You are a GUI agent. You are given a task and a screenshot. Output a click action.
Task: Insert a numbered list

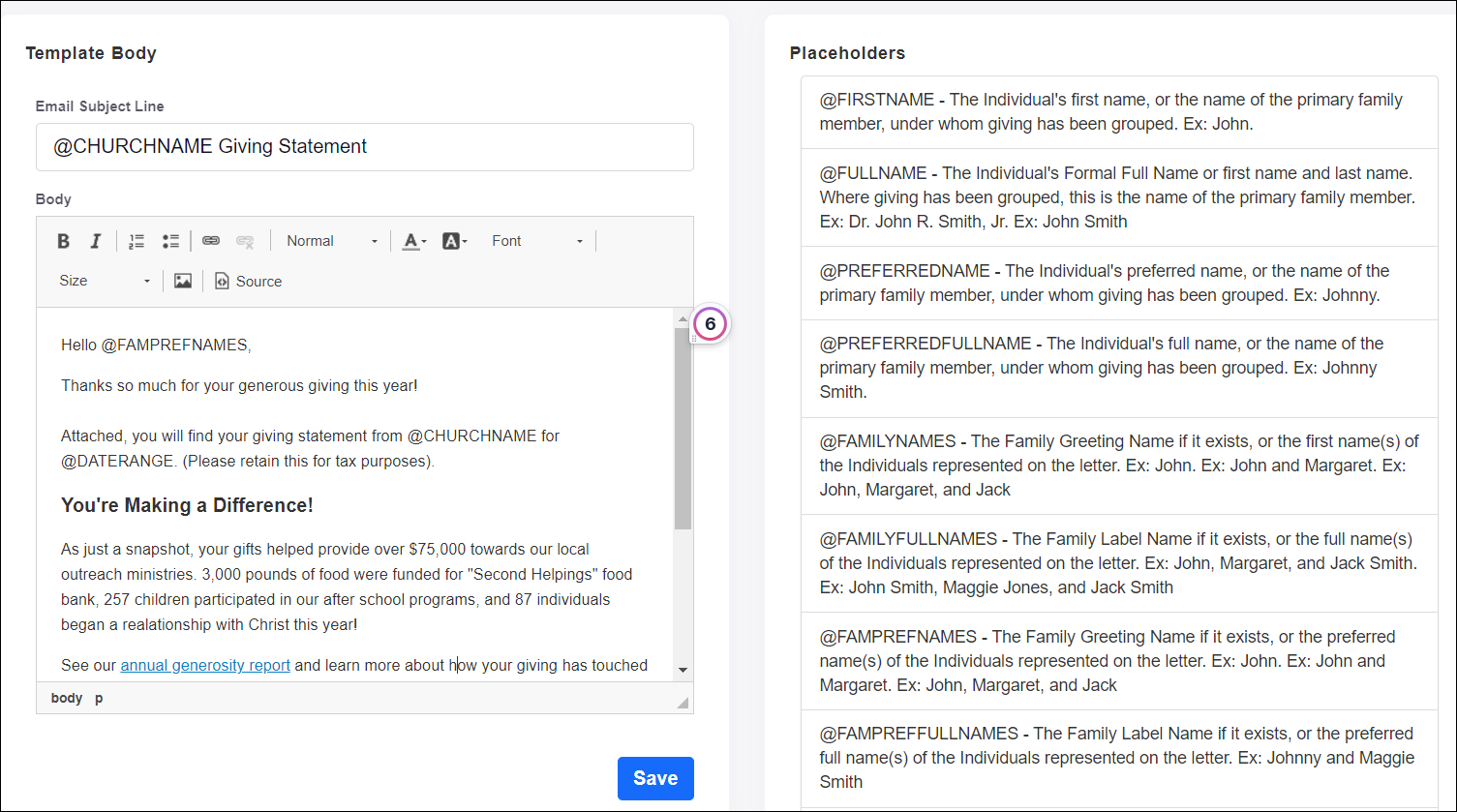click(x=137, y=240)
